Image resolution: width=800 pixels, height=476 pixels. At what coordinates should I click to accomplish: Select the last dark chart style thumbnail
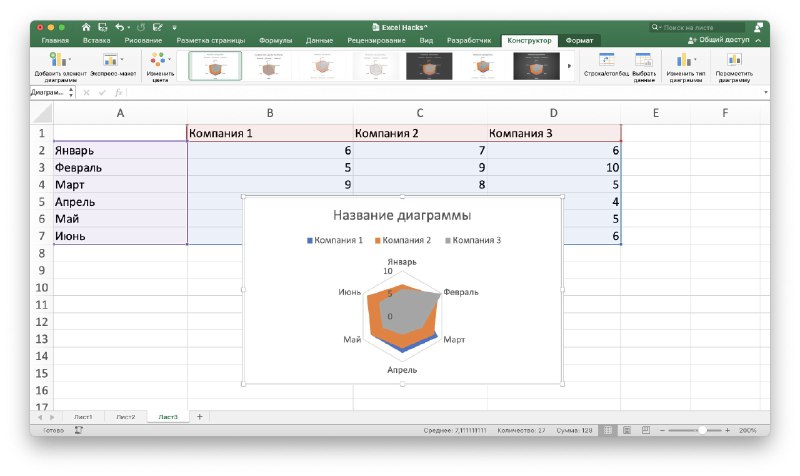click(x=536, y=66)
